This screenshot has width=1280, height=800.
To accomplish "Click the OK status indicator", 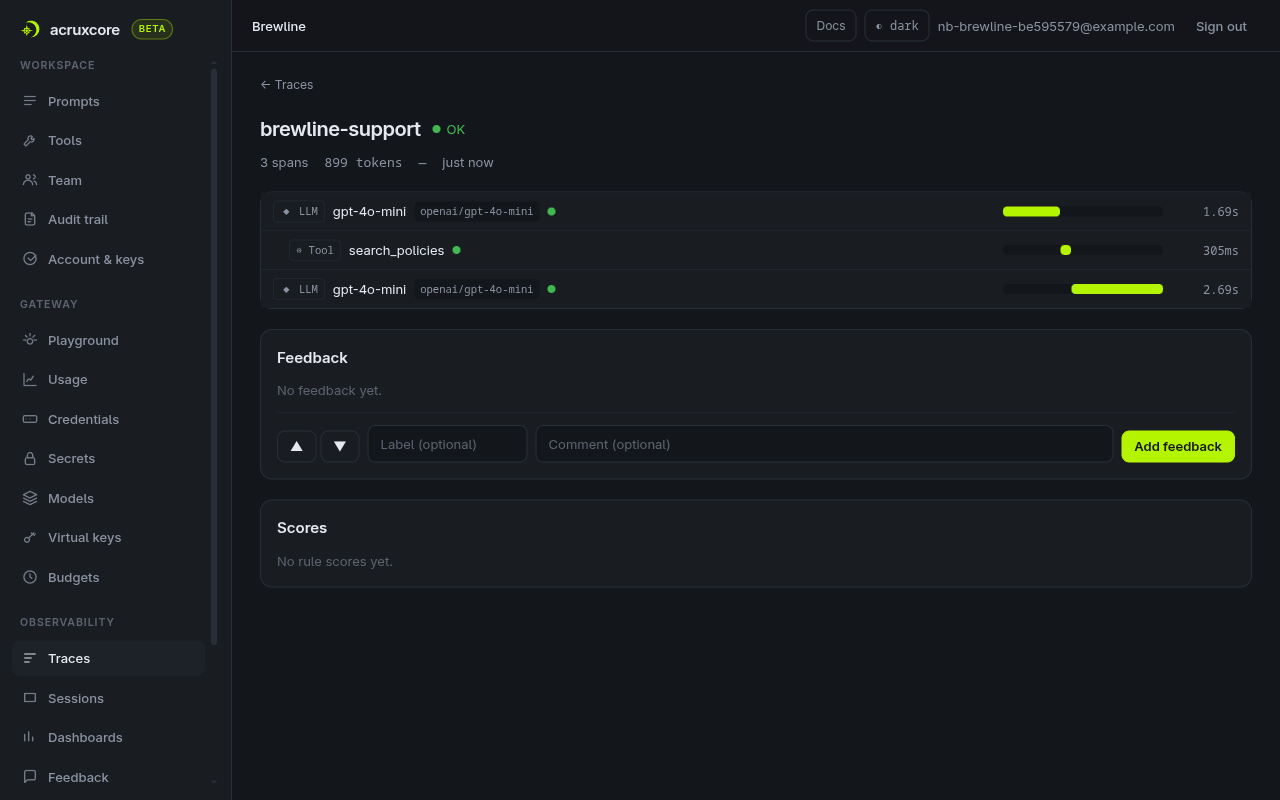I will tap(449, 129).
